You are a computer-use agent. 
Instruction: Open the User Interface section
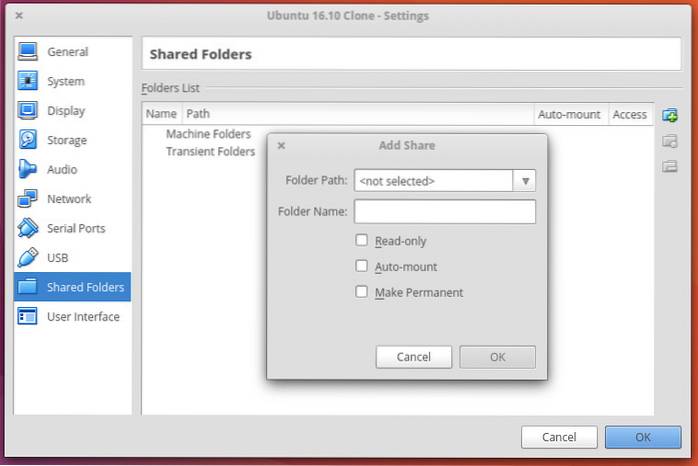click(x=83, y=317)
